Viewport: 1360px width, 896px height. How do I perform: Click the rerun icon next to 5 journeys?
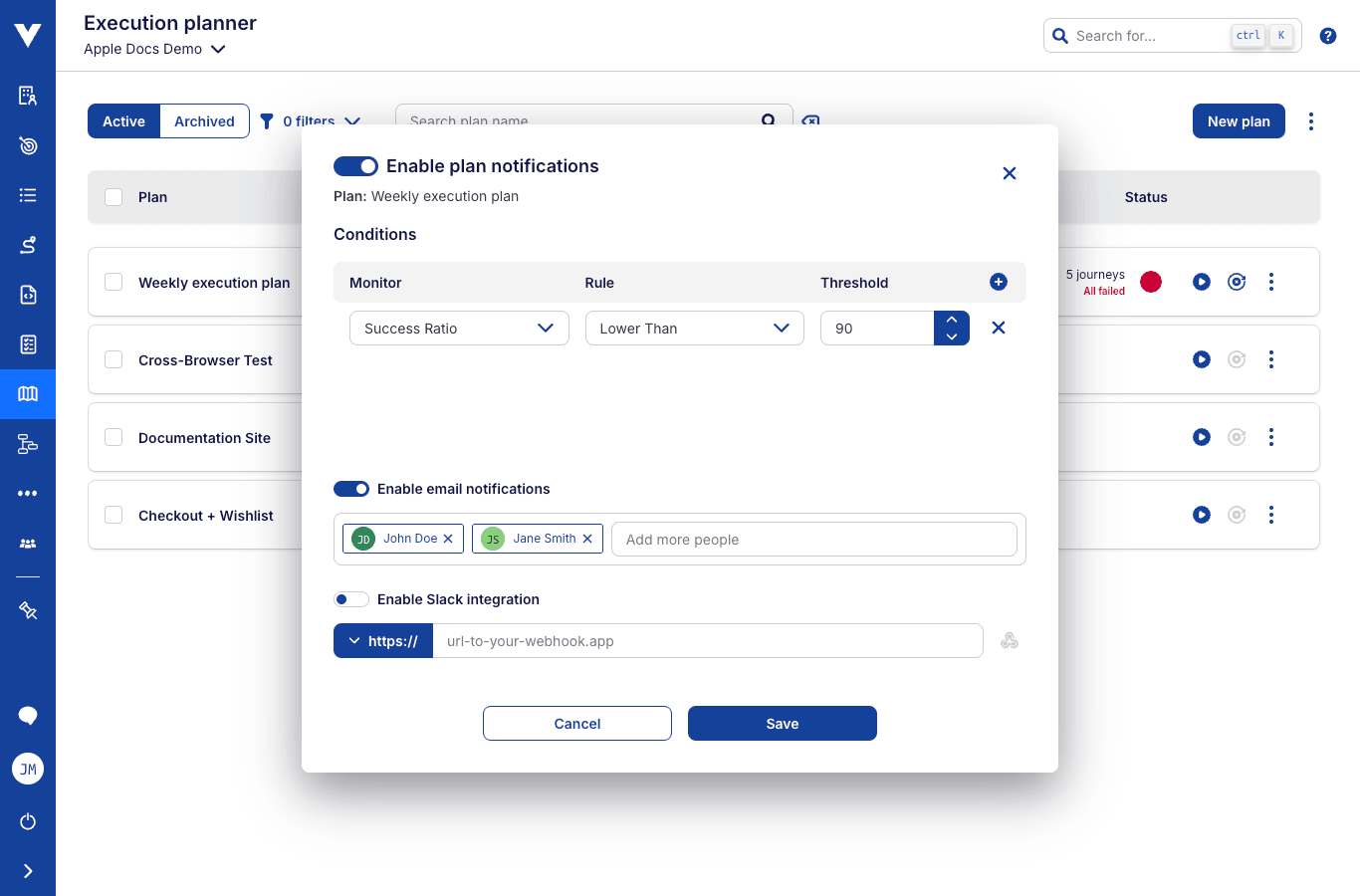tap(1236, 282)
